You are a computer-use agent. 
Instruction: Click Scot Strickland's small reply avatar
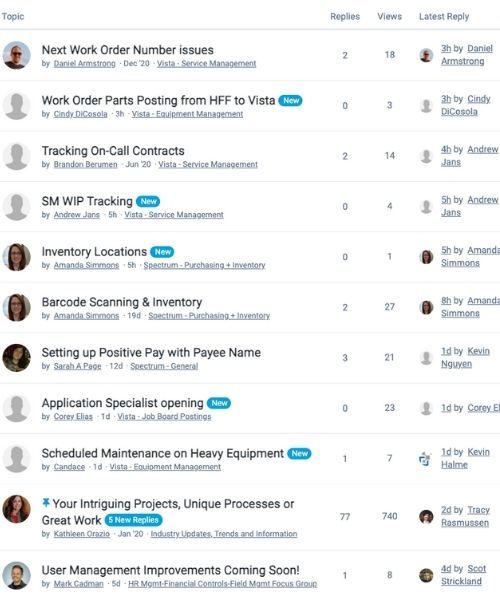pos(426,575)
